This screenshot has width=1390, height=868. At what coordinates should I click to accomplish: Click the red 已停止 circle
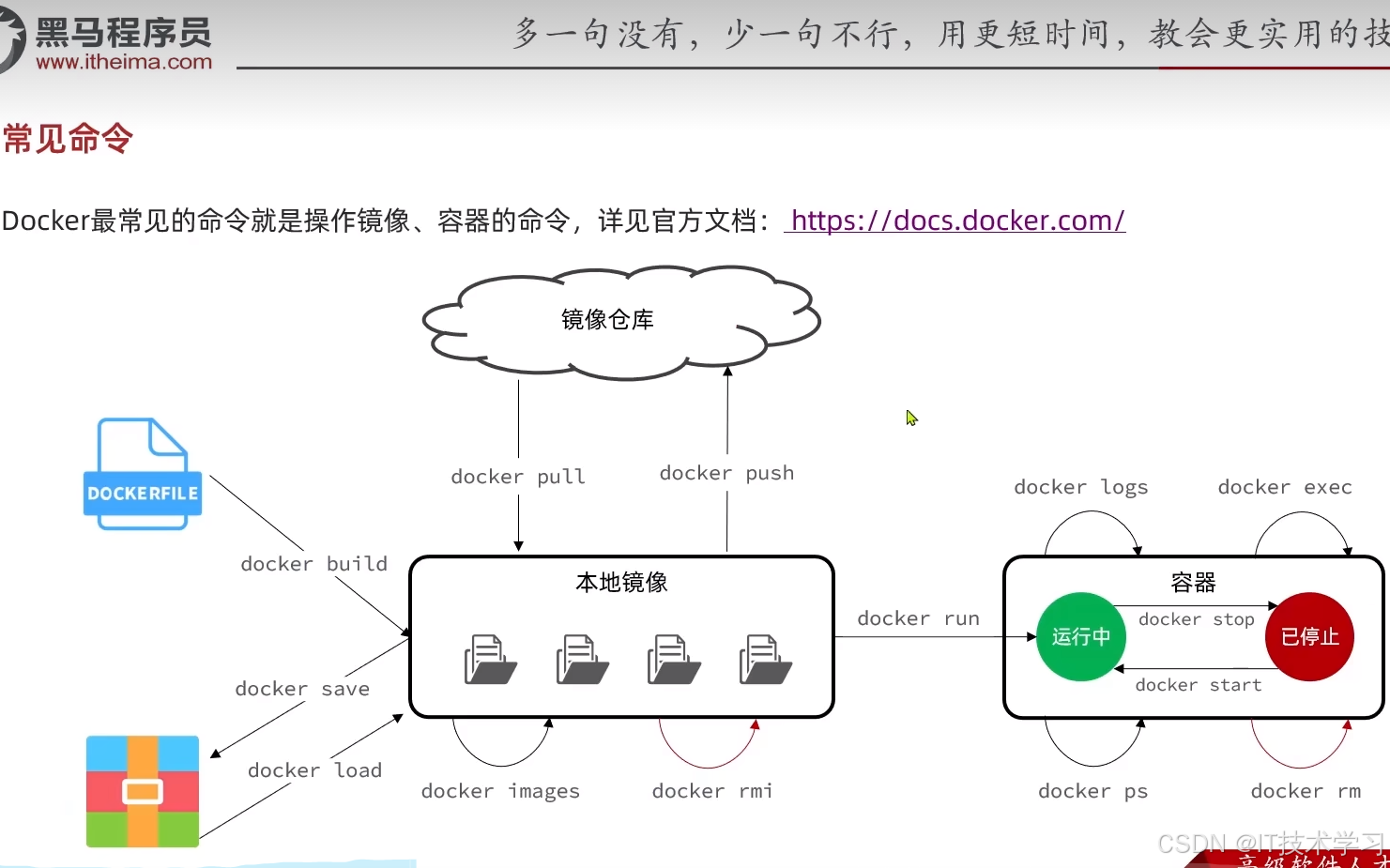pyautogui.click(x=1309, y=636)
